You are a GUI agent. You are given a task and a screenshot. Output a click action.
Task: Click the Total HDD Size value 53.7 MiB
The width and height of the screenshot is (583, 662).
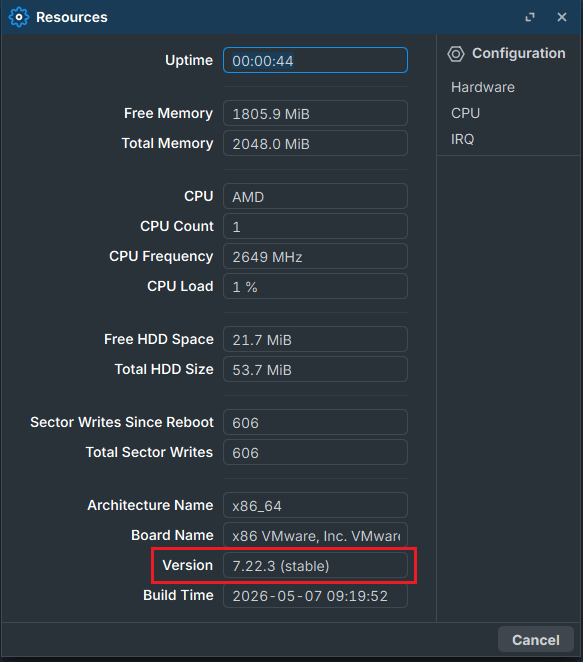pos(315,369)
